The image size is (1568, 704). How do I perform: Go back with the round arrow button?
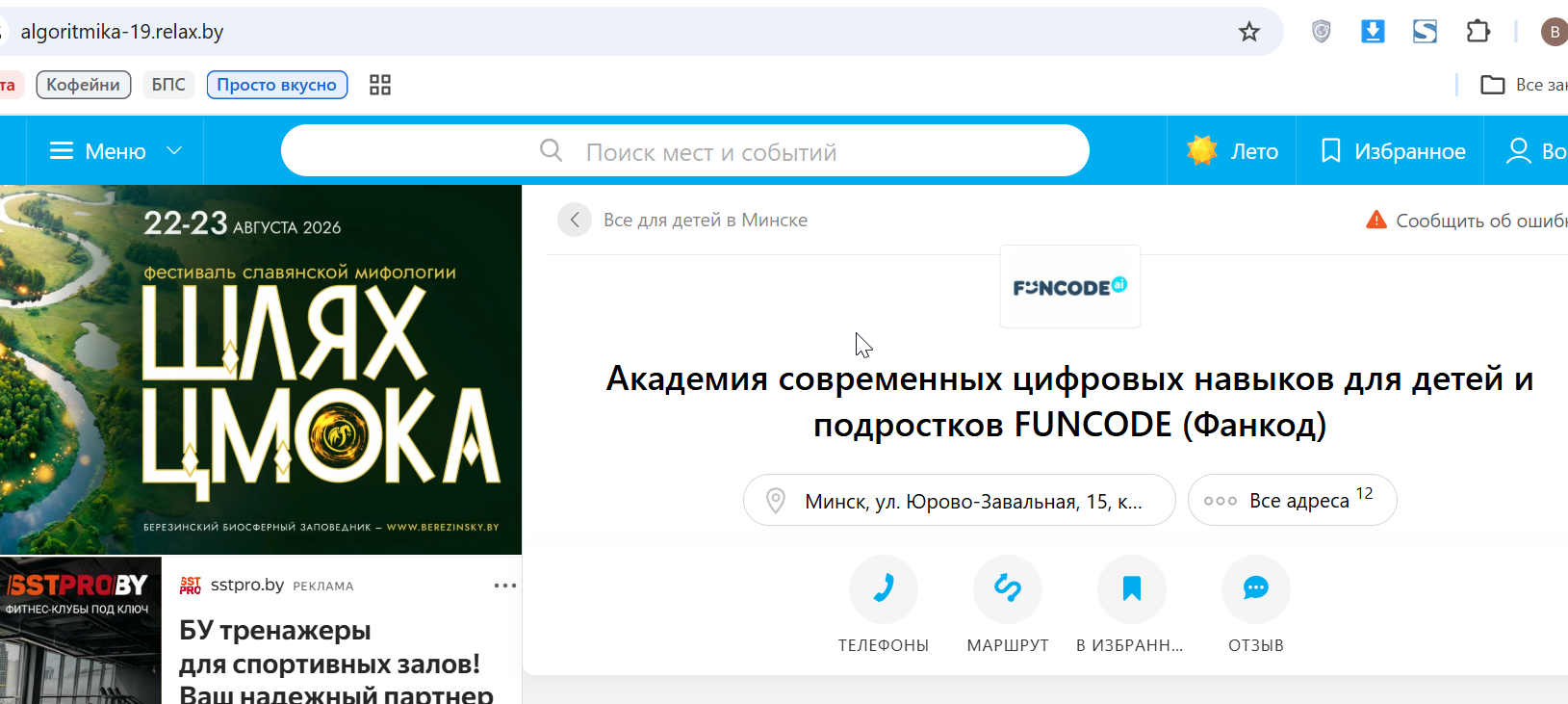click(x=575, y=220)
